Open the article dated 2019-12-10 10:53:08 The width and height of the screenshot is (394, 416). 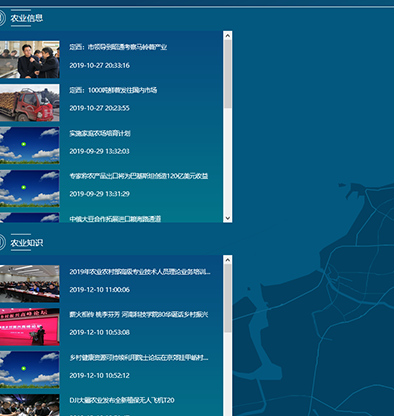(x=139, y=314)
